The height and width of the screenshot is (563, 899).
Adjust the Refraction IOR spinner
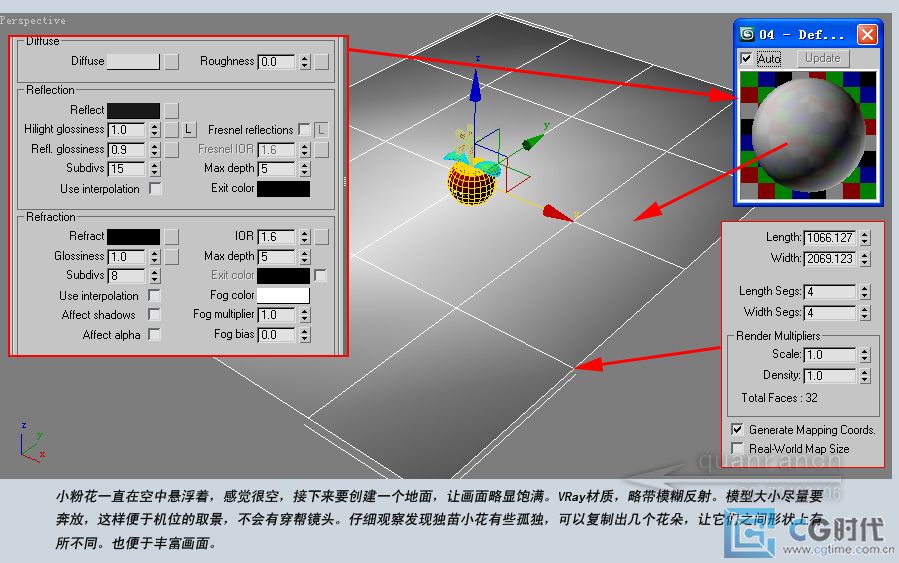click(305, 237)
